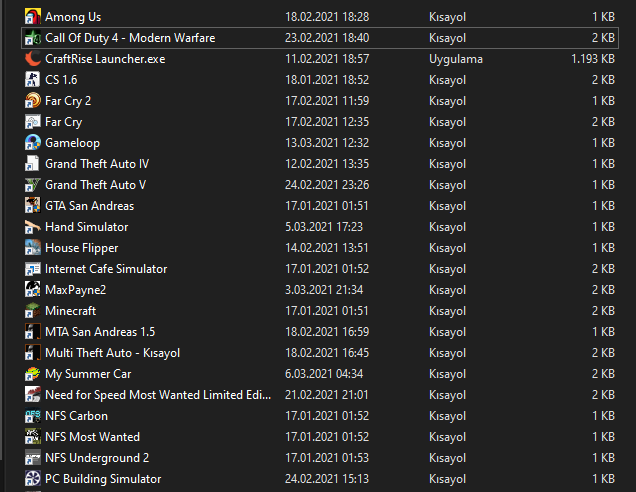636x492 pixels.
Task: Select 'Need for Speed Most Wanted Limited Edi...' name
Action: pyautogui.click(x=158, y=395)
